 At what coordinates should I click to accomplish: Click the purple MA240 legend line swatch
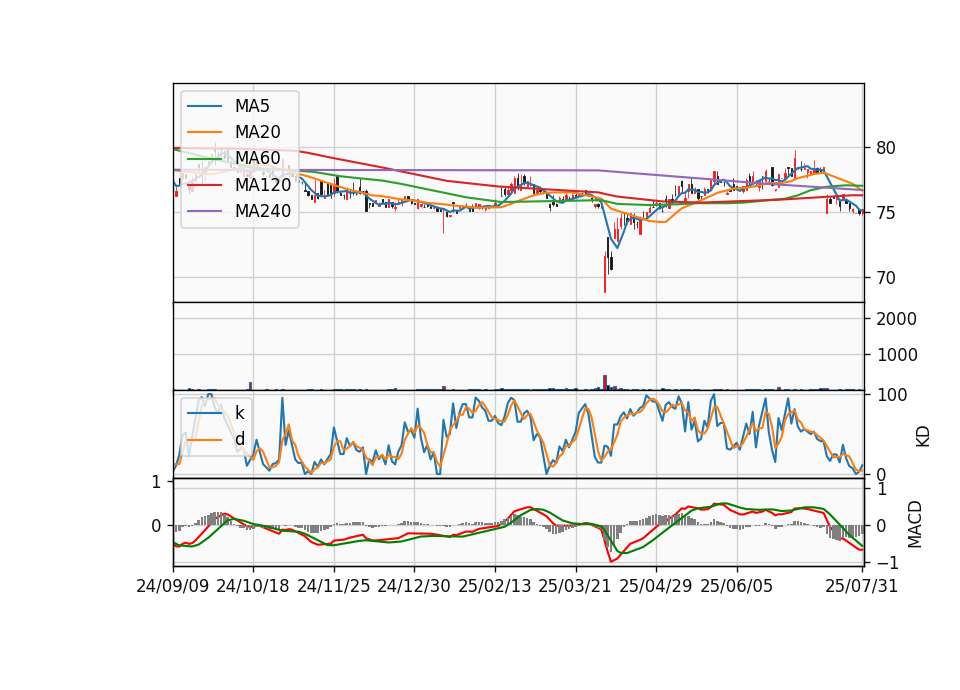pos(204,211)
